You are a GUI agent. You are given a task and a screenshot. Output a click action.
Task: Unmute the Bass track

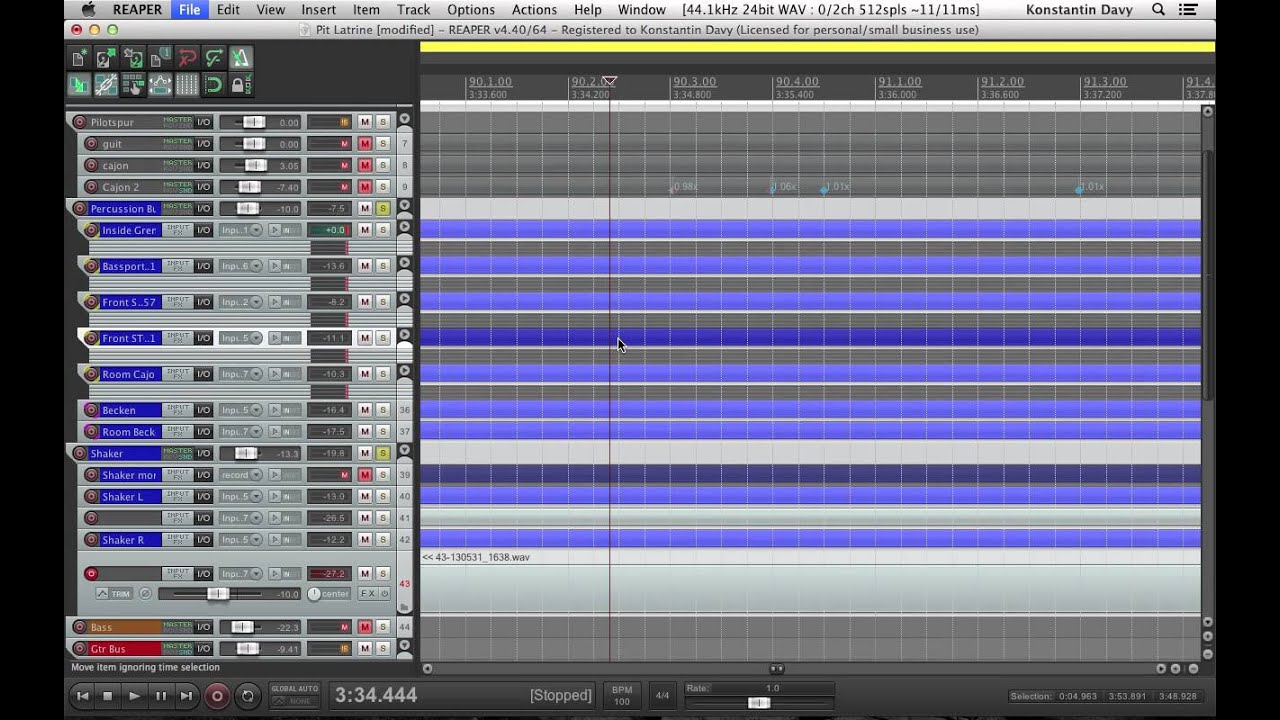[x=365, y=627]
